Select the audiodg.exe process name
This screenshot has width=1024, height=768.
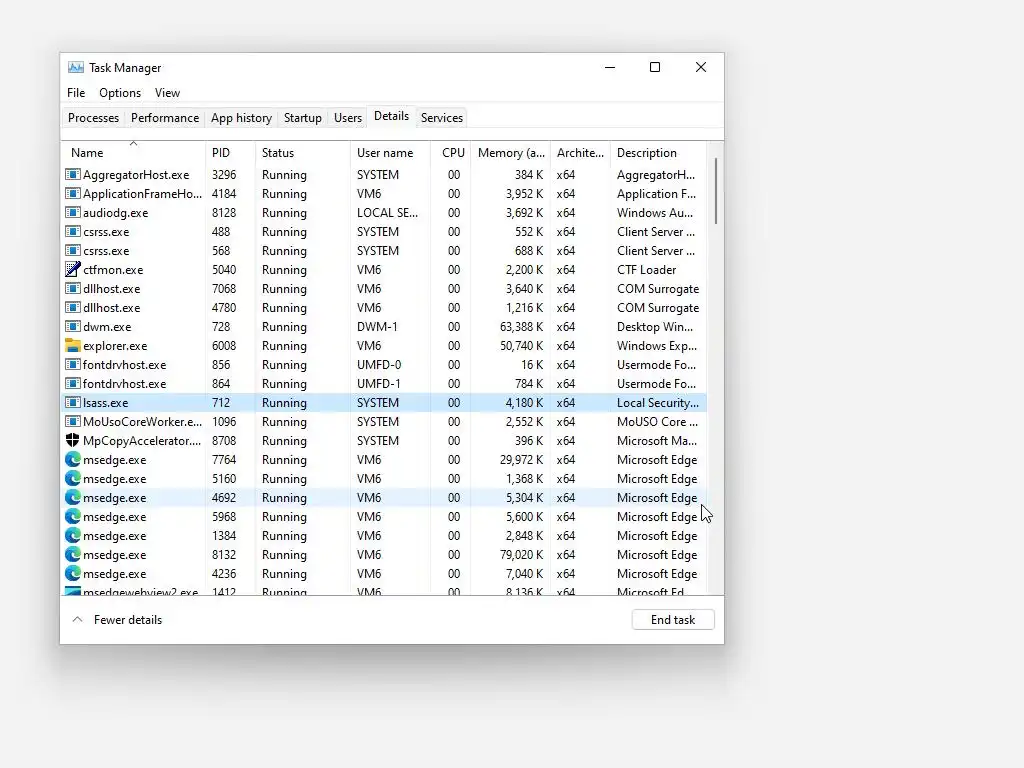tap(116, 212)
